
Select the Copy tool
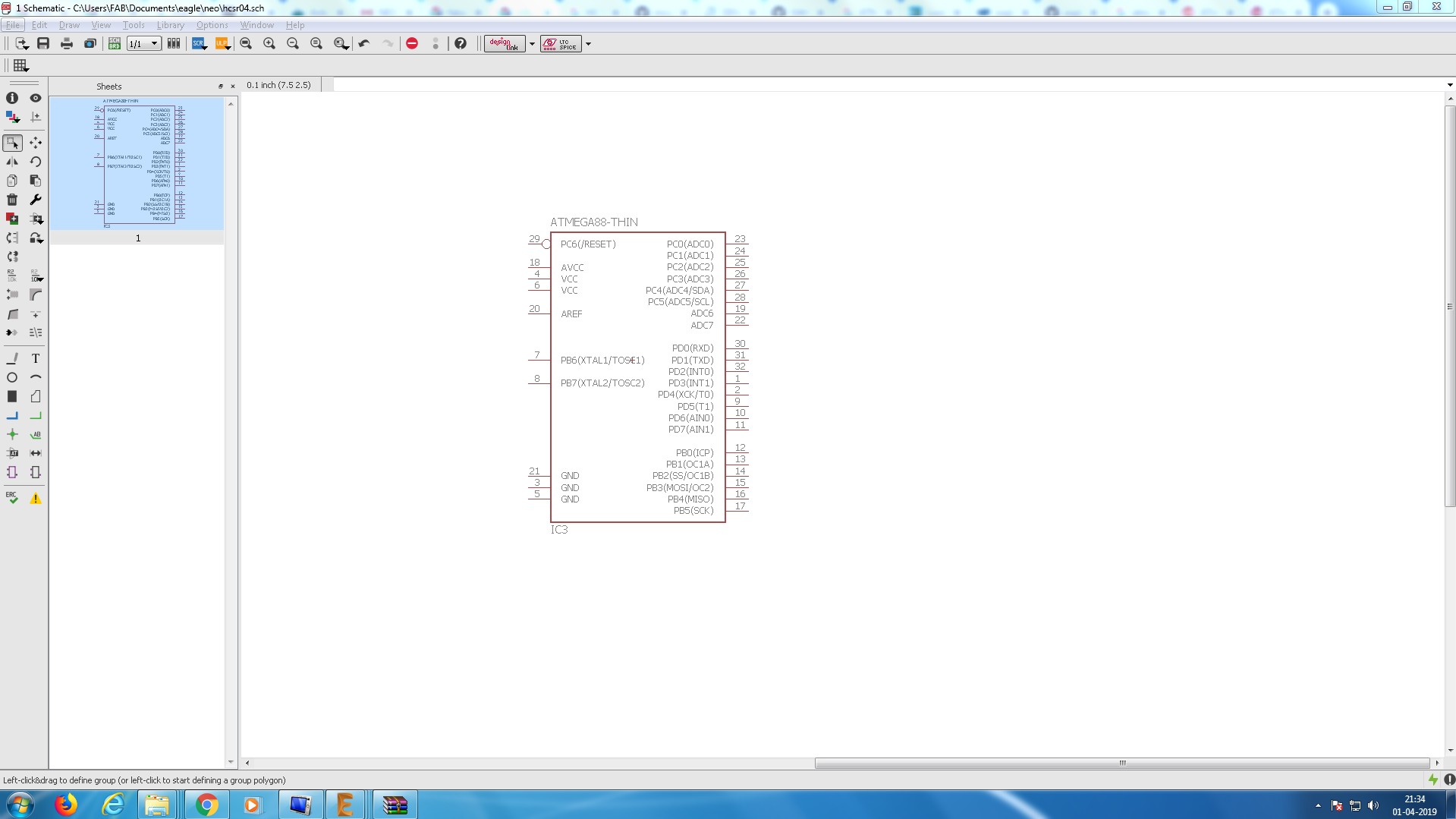[x=12, y=181]
